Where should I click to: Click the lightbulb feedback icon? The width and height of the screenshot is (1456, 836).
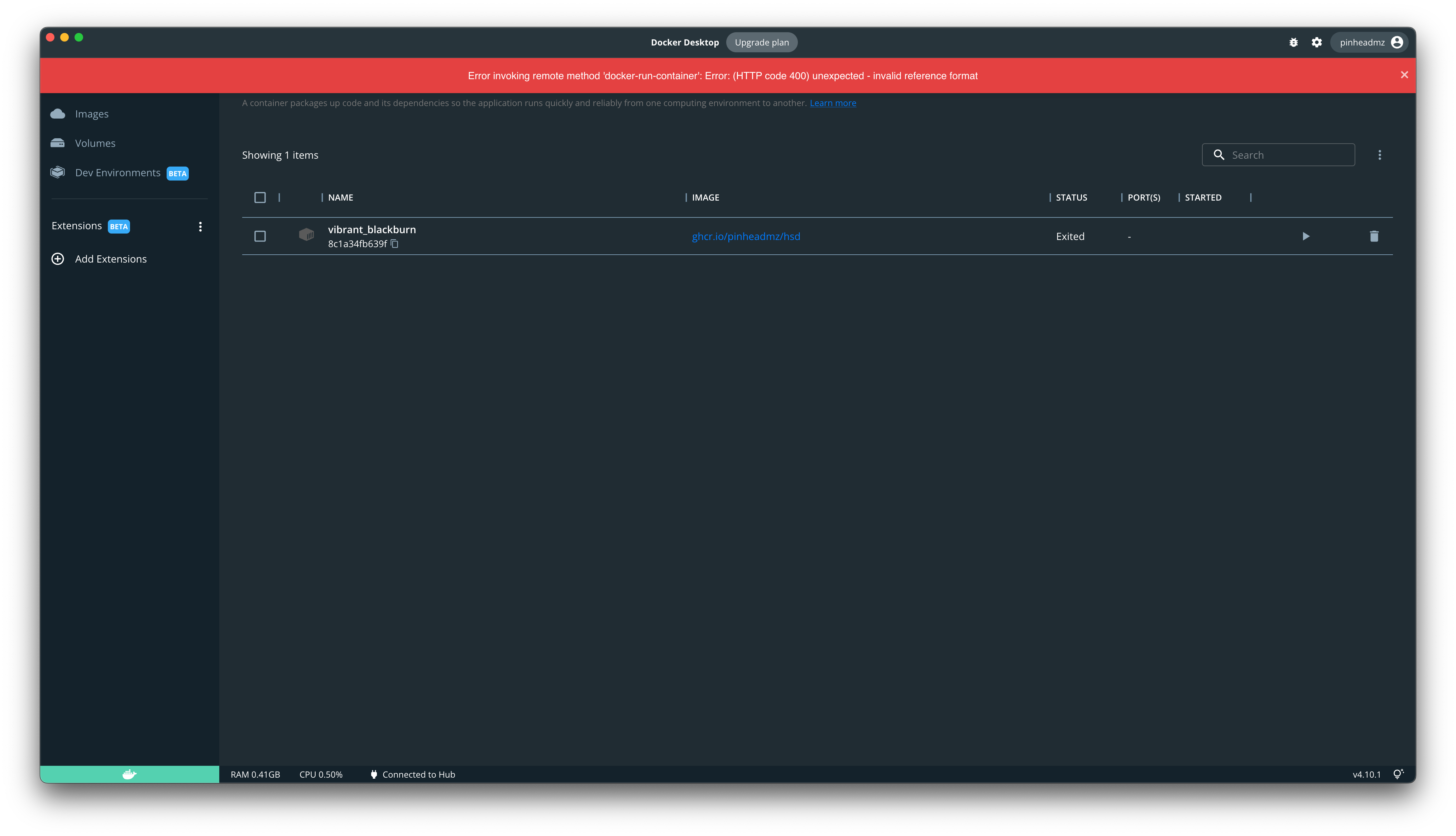point(1398,774)
